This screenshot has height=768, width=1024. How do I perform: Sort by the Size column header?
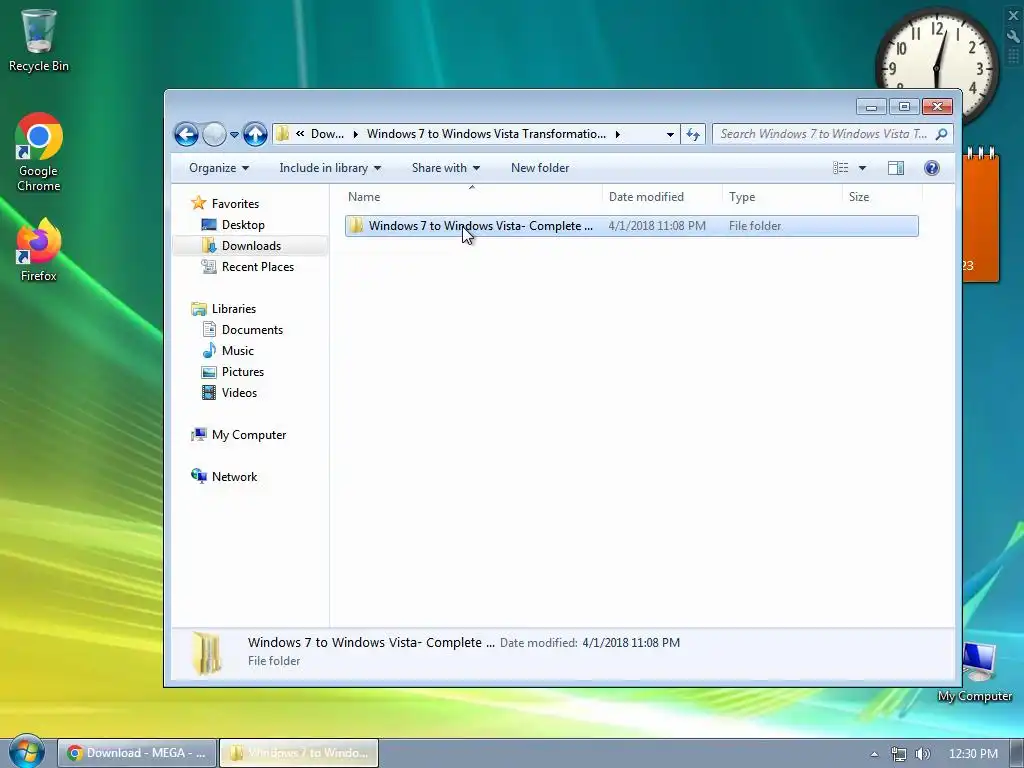coord(882,197)
